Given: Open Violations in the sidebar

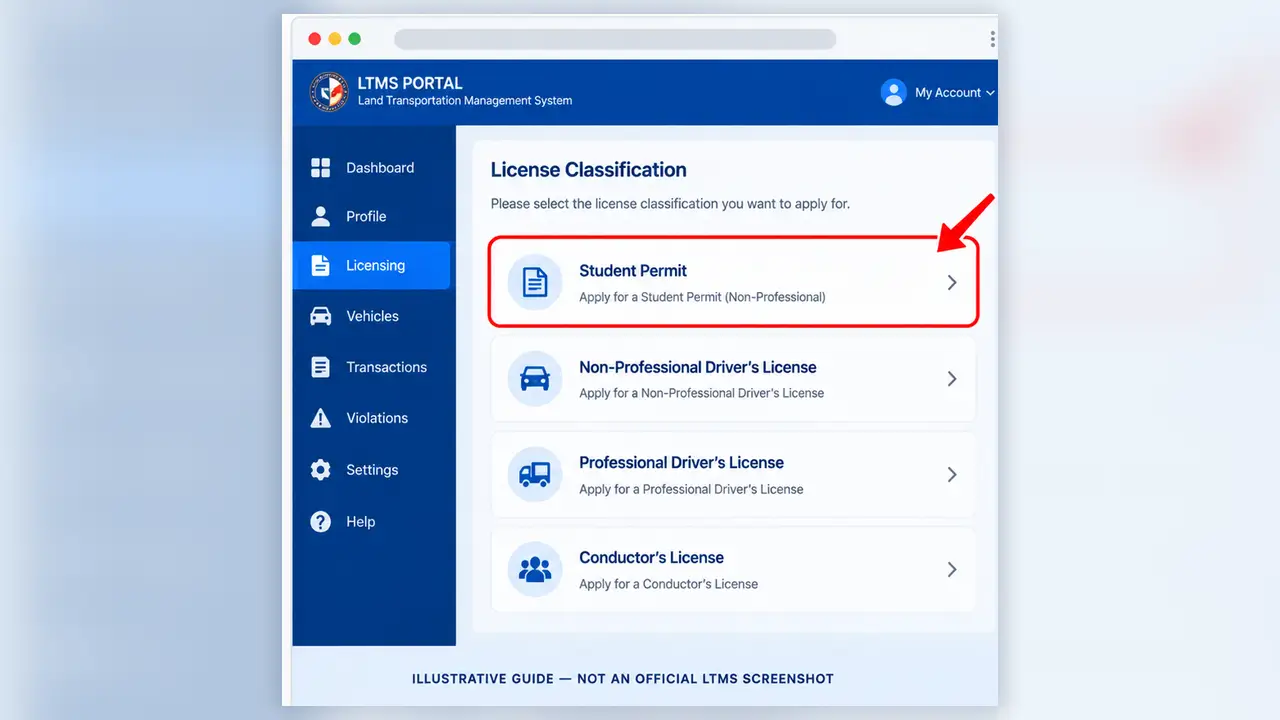Looking at the screenshot, I should click(377, 418).
